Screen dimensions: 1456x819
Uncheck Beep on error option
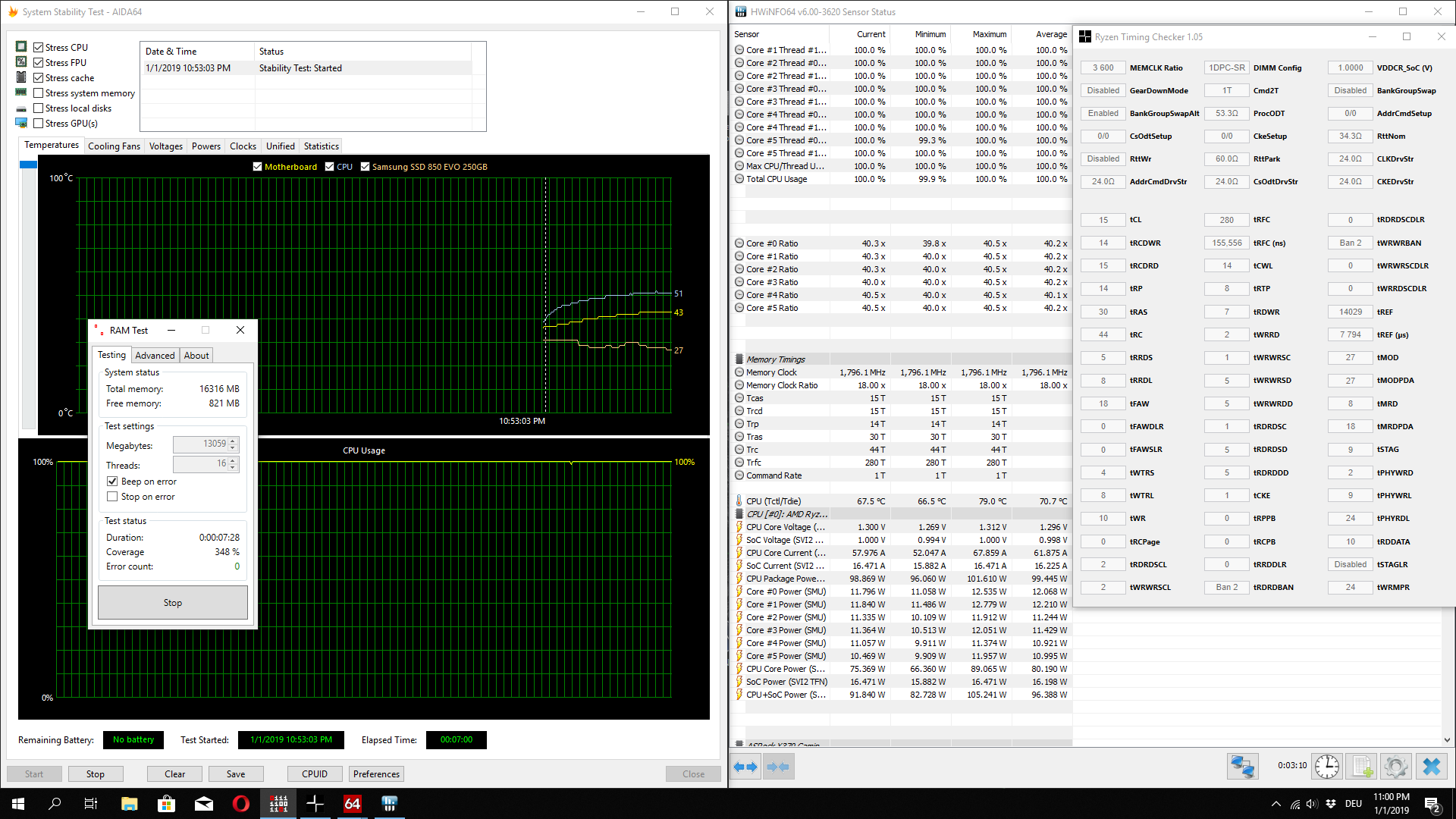point(112,482)
